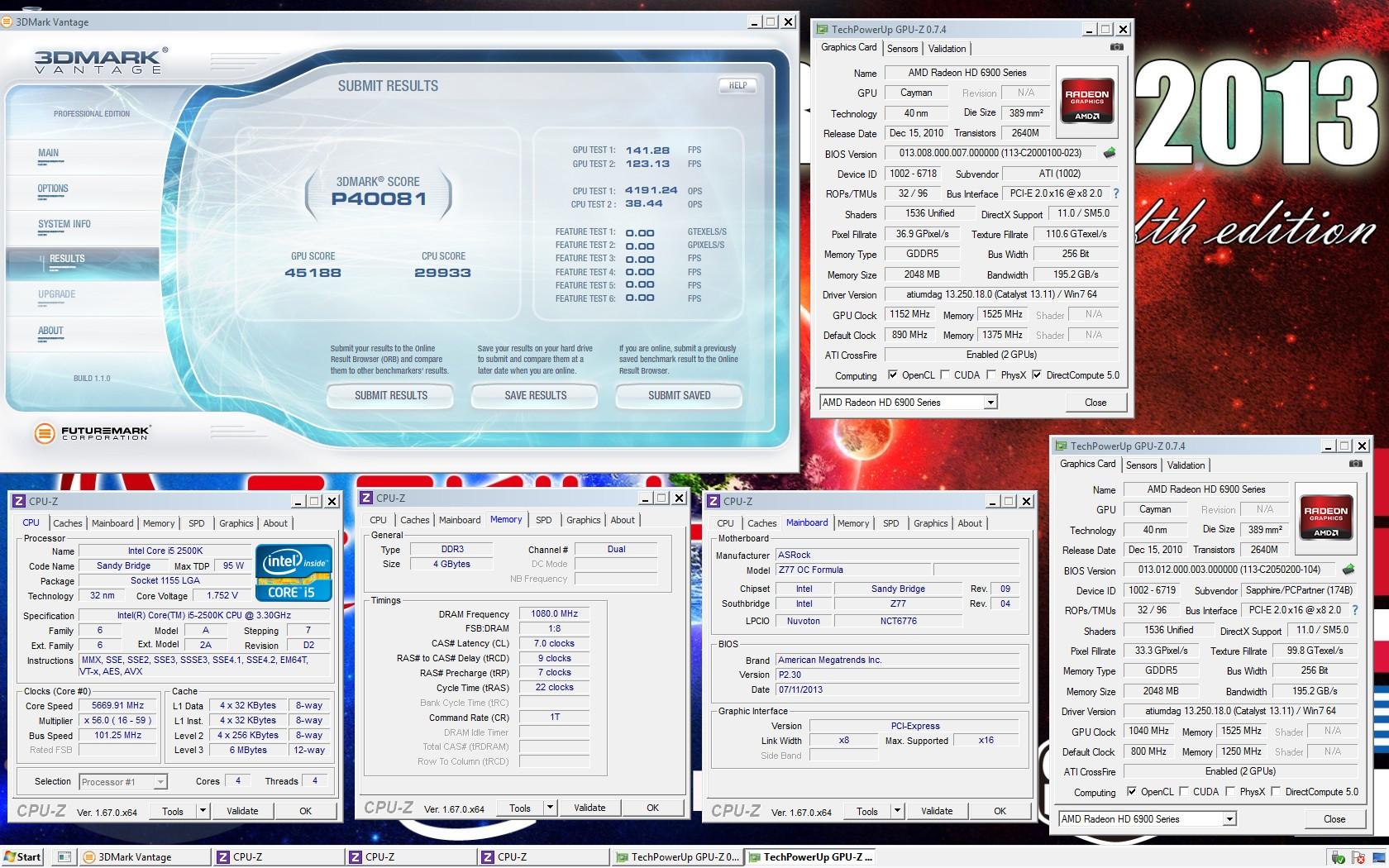Switch to Validation tab in lower GPU-Z
1389x868 pixels.
click(x=1186, y=465)
